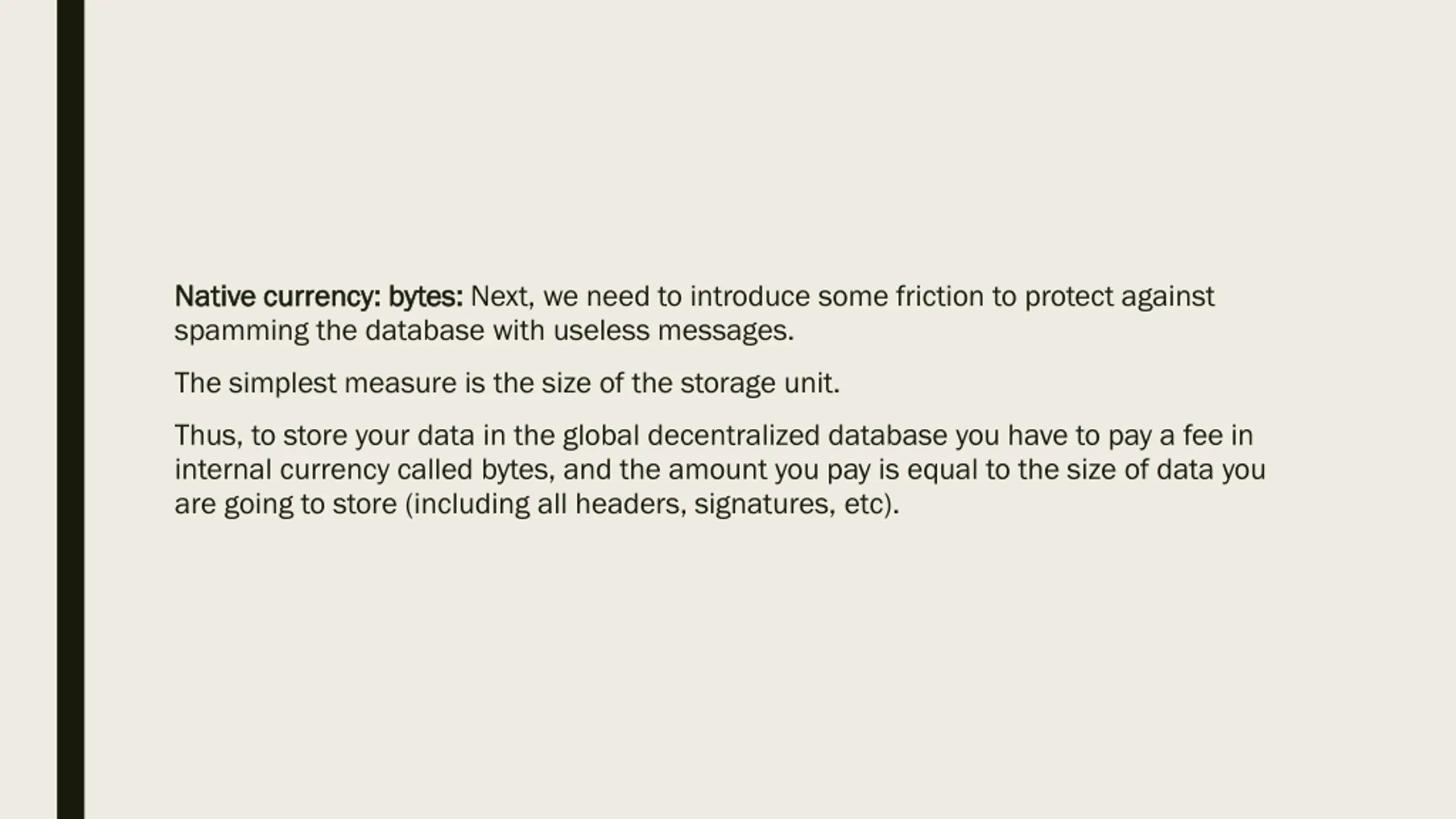Click the words 'useless messages'
This screenshot has width=1456, height=819.
coord(673,332)
